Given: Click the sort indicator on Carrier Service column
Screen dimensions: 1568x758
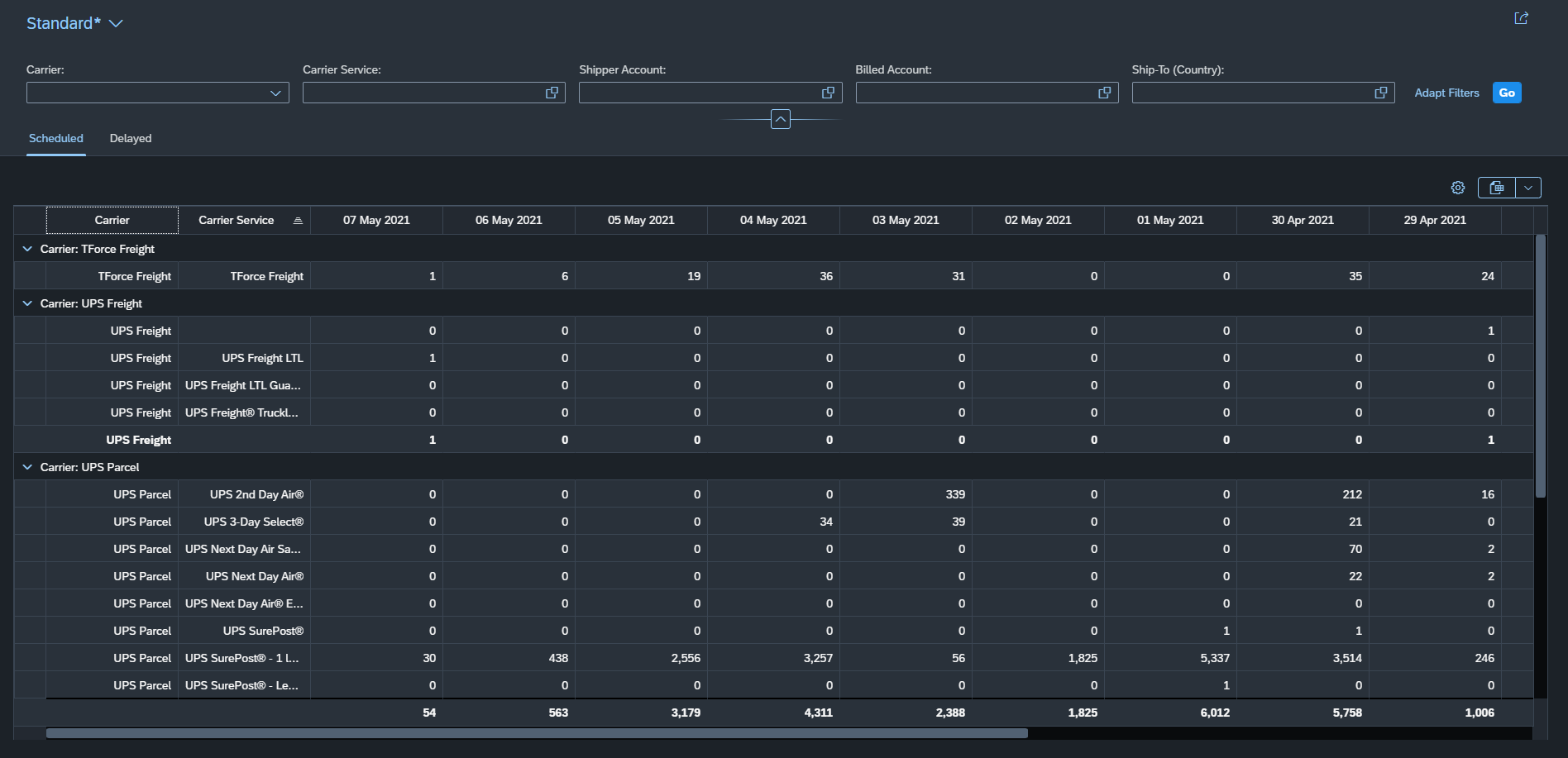Looking at the screenshot, I should tap(298, 221).
